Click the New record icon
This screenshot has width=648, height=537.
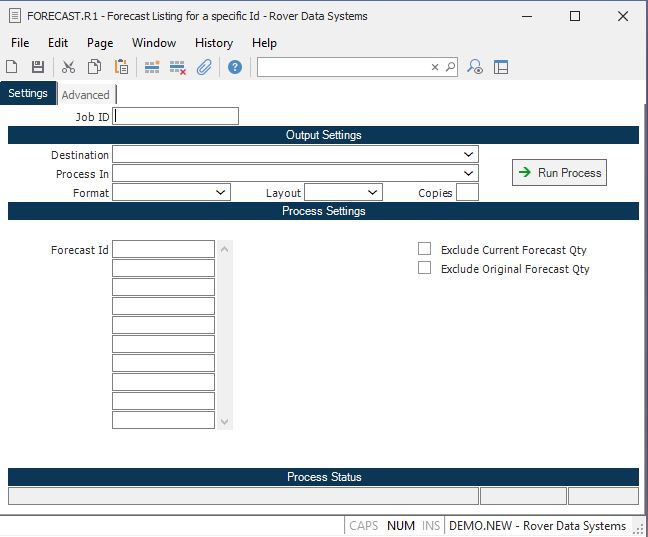point(12,67)
